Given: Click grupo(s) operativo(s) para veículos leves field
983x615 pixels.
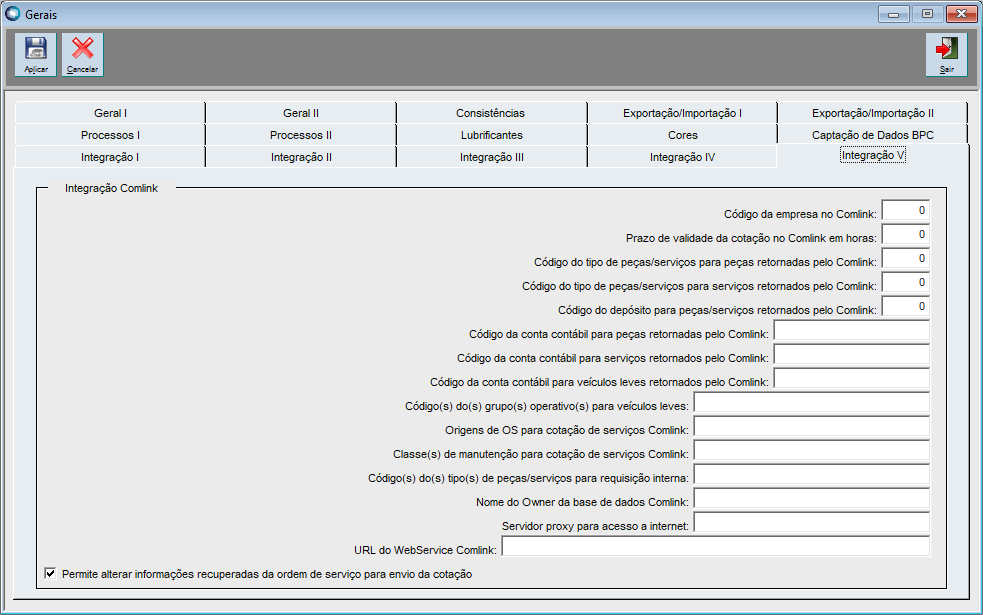Looking at the screenshot, I should coord(811,402).
